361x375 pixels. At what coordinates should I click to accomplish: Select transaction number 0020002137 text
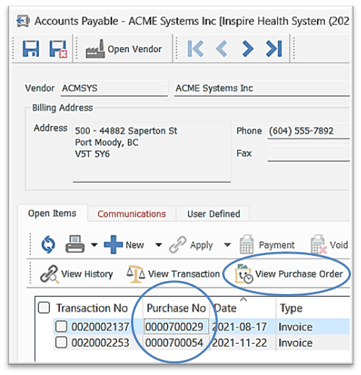100,327
